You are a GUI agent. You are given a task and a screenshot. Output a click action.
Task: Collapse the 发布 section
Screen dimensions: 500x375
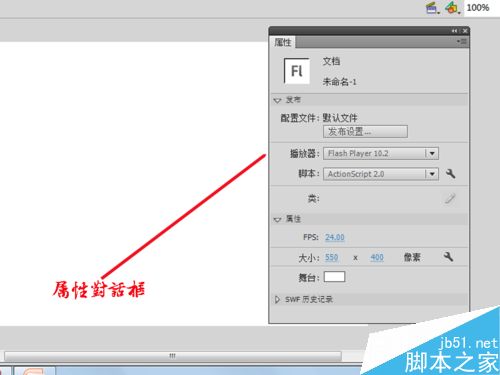[x=277, y=100]
